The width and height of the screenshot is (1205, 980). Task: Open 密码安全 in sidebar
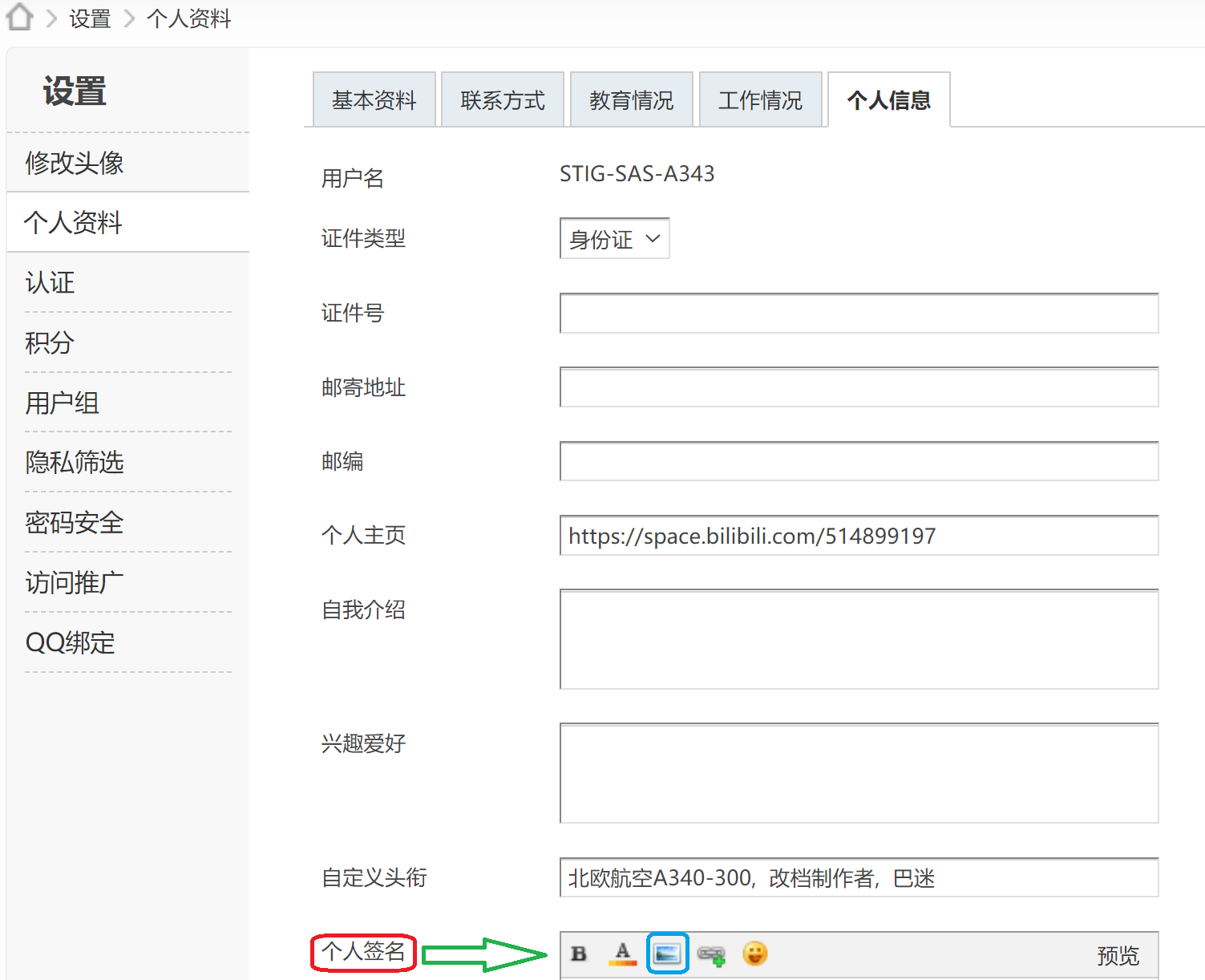click(75, 522)
